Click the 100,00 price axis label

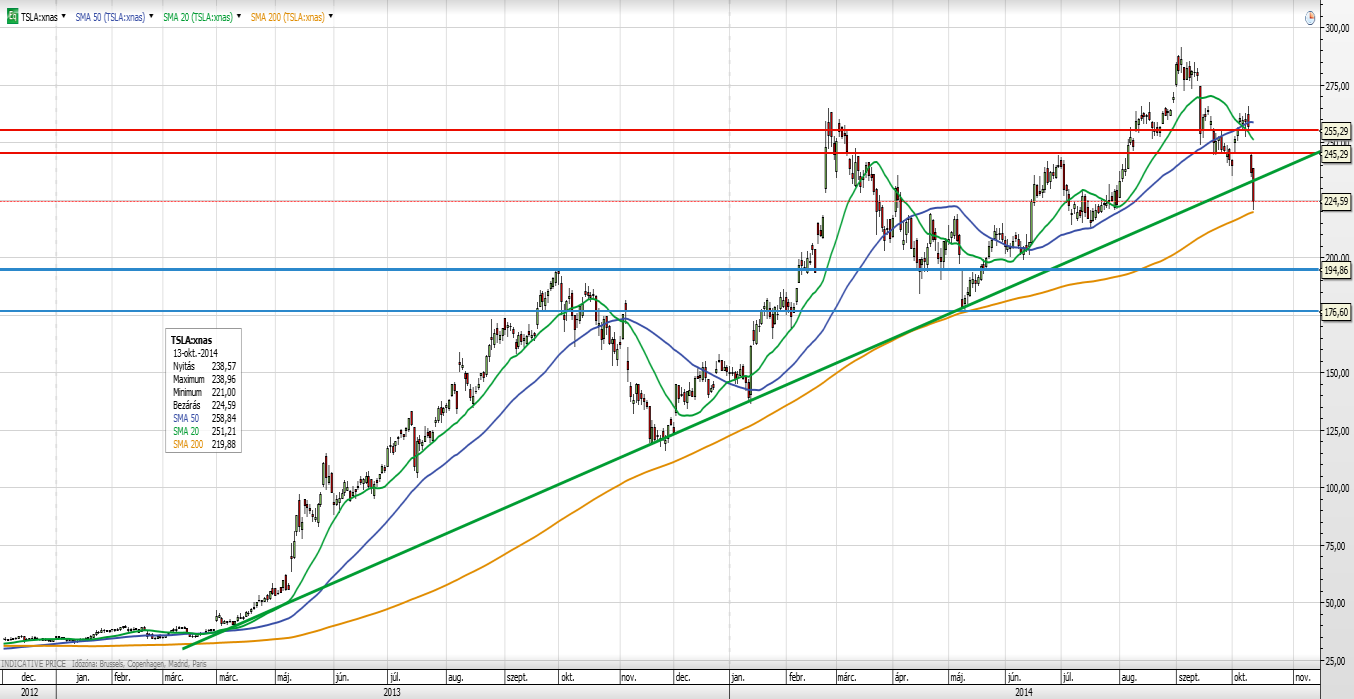click(1337, 489)
